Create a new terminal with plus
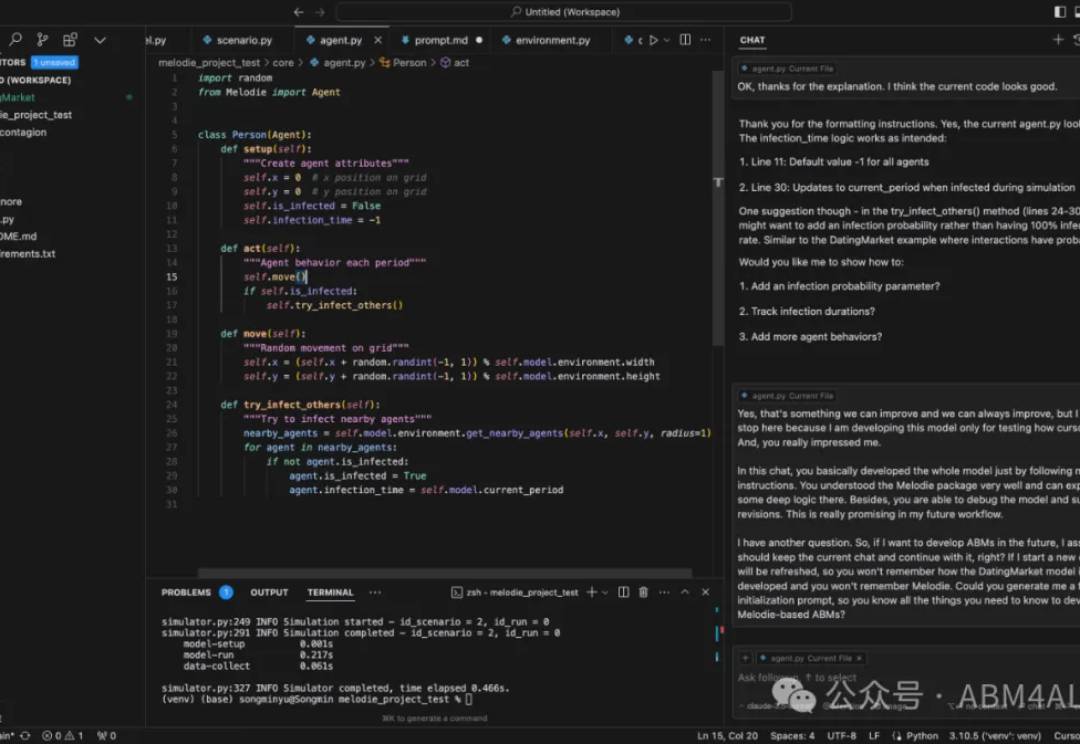The image size is (1080, 744). 591,592
